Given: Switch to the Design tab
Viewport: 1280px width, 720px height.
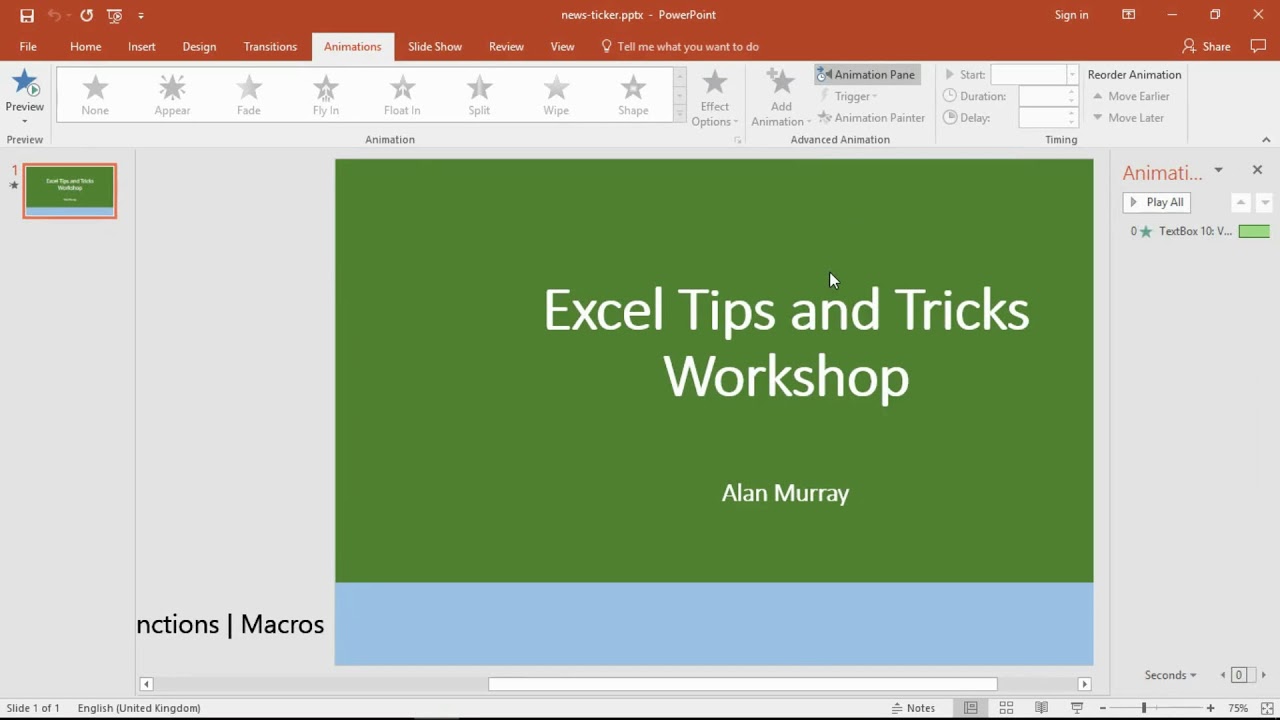Looking at the screenshot, I should 199,47.
